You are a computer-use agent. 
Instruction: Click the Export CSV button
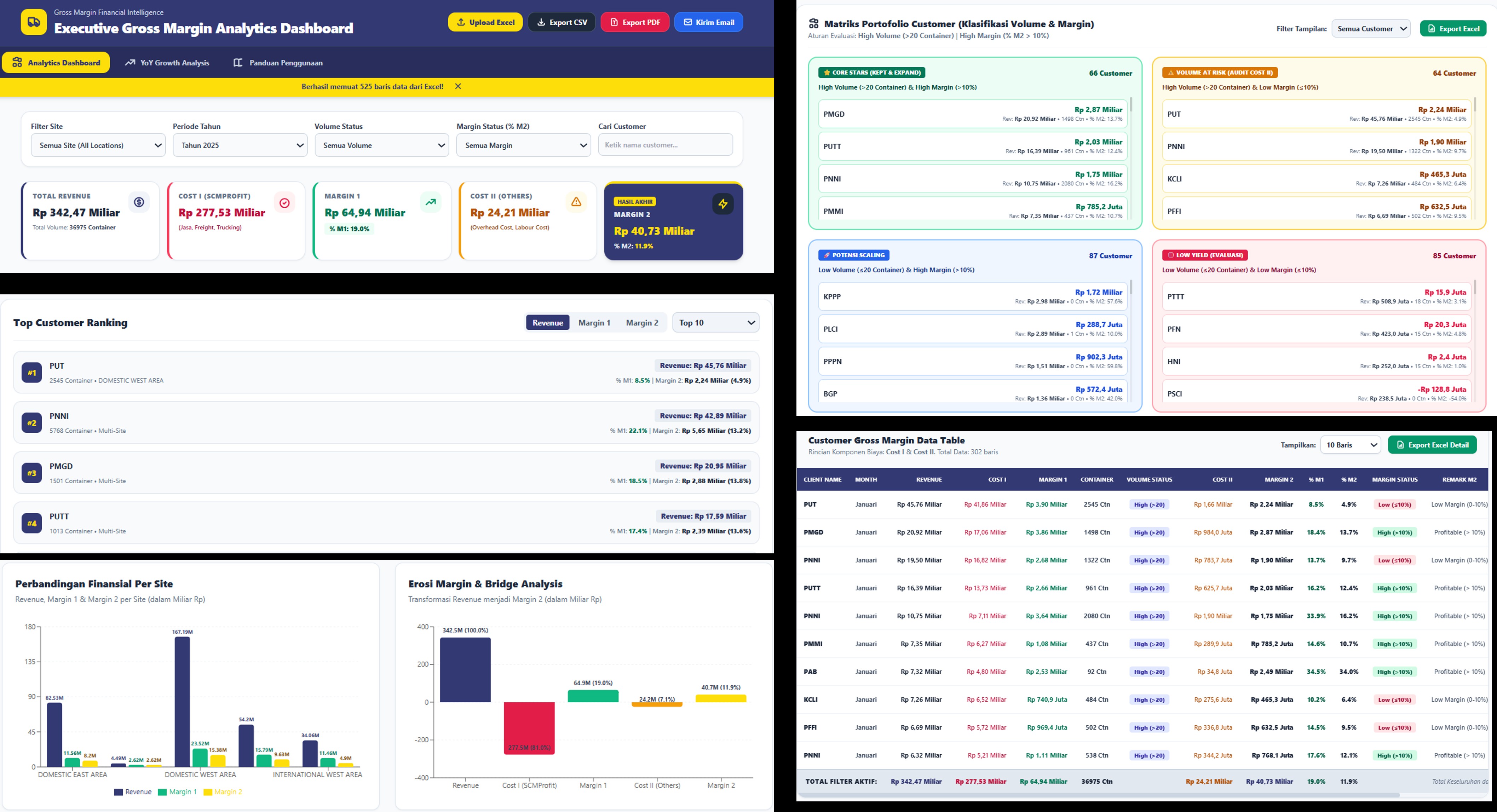pos(562,22)
